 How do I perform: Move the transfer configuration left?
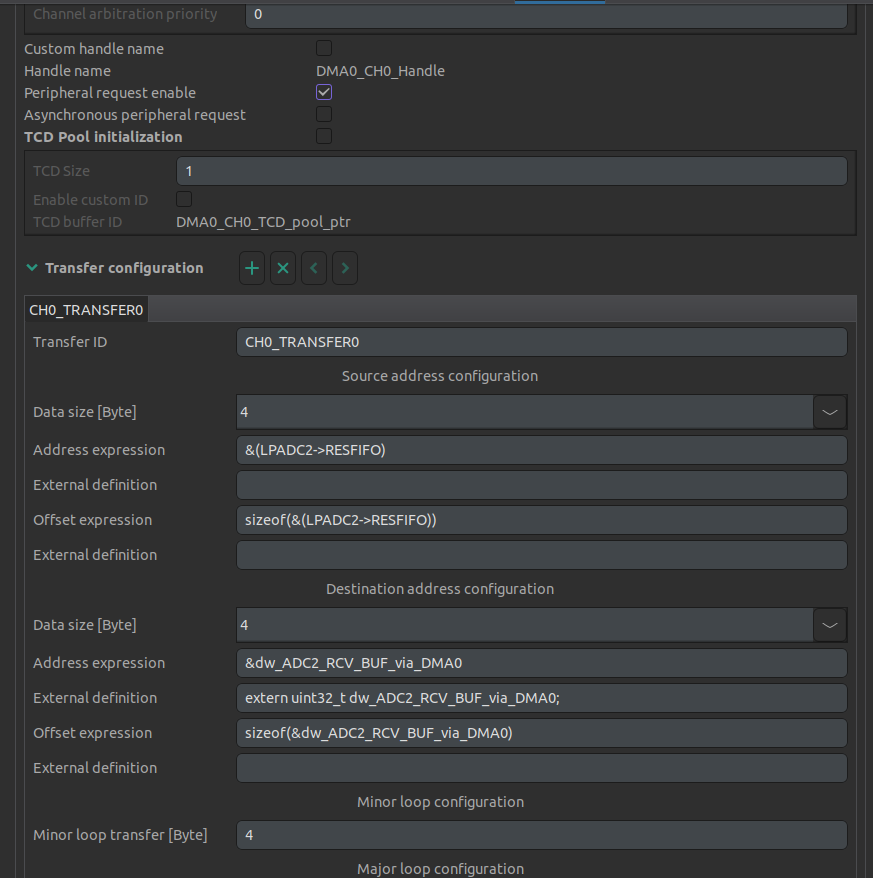point(313,267)
